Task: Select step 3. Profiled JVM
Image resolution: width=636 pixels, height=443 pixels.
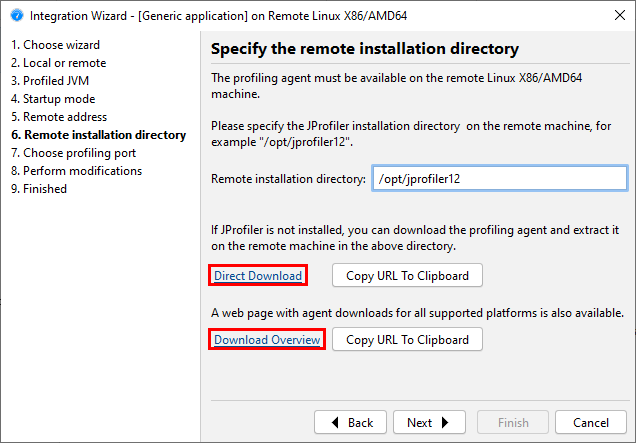Action: tap(50, 81)
